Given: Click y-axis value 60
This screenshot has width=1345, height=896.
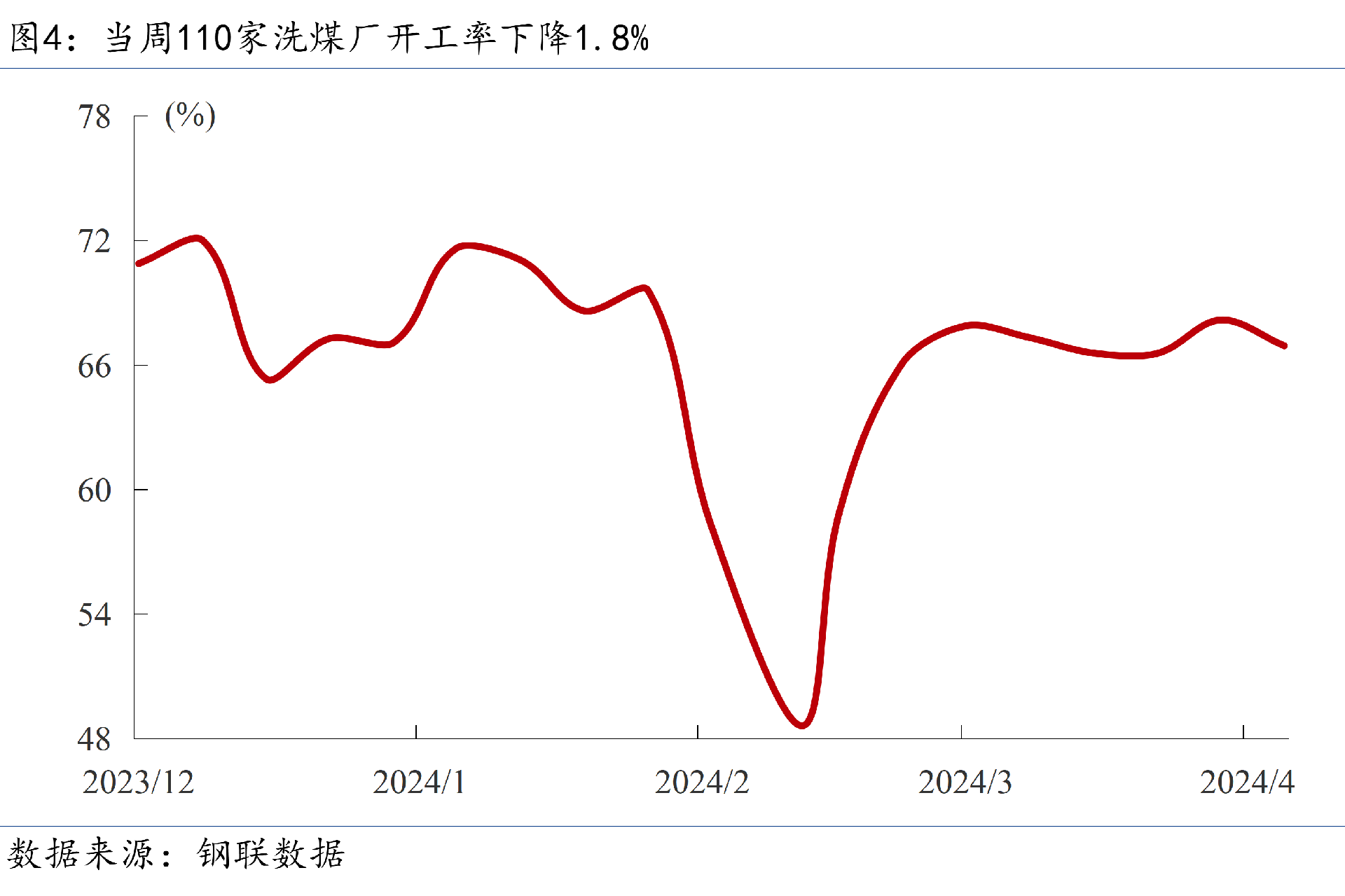Looking at the screenshot, I should [95, 490].
